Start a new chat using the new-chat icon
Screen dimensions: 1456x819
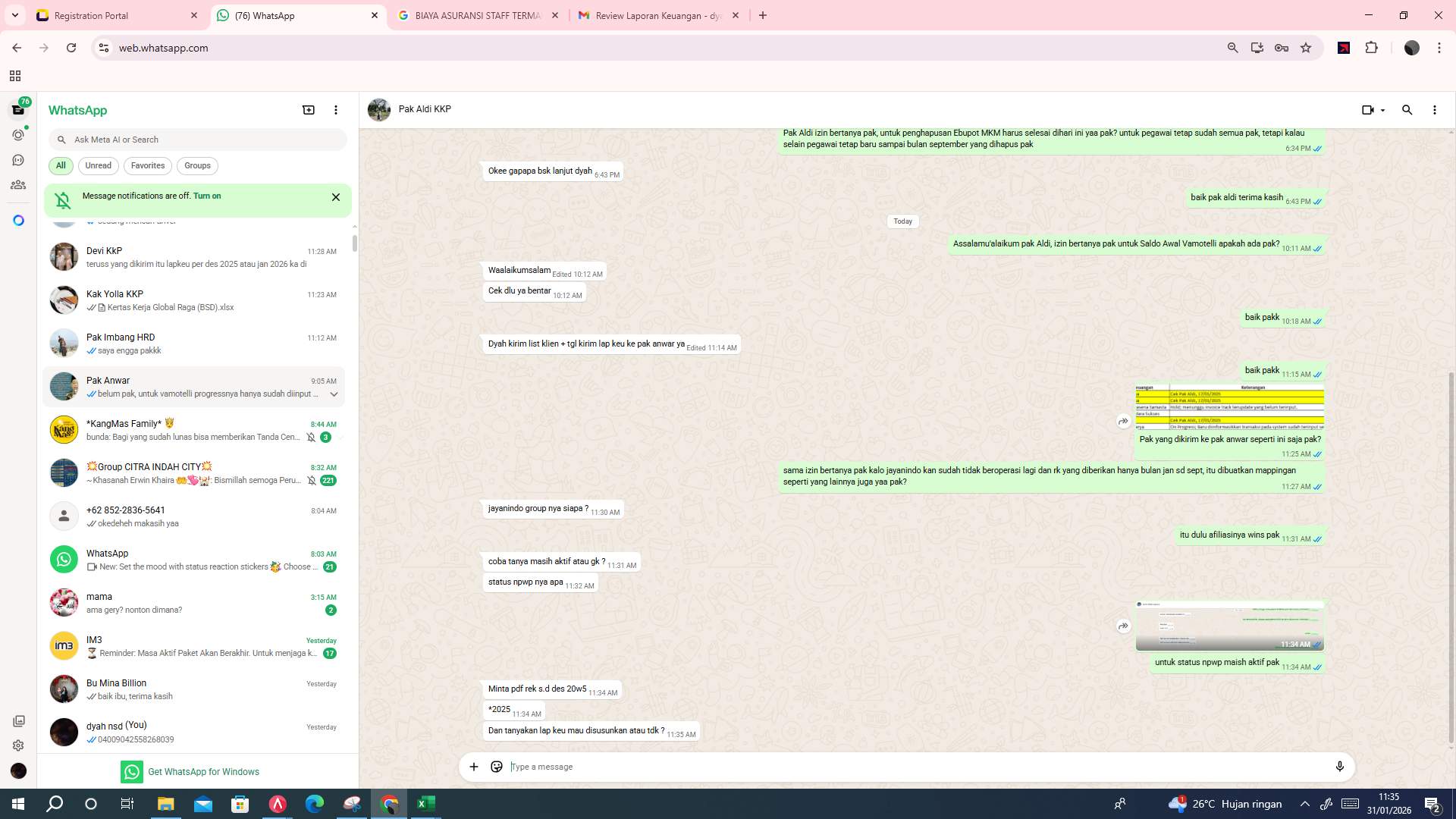pos(309,110)
